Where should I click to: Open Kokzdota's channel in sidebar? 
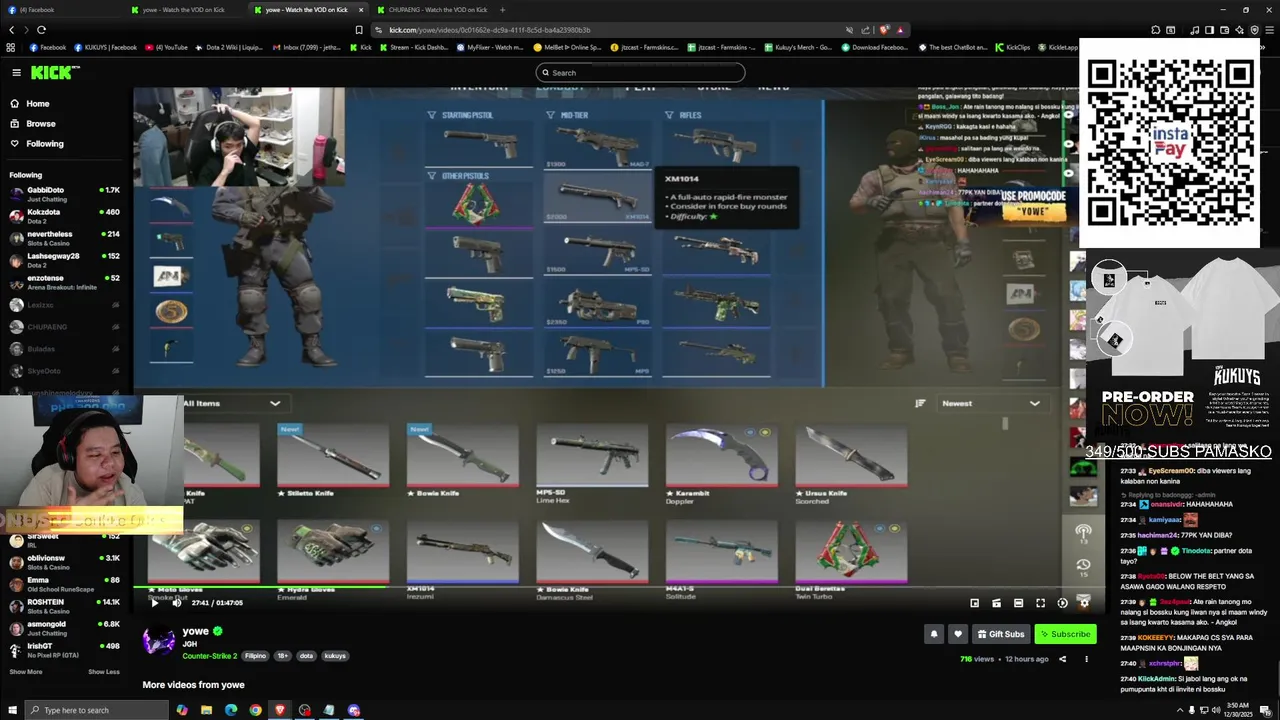(65, 216)
